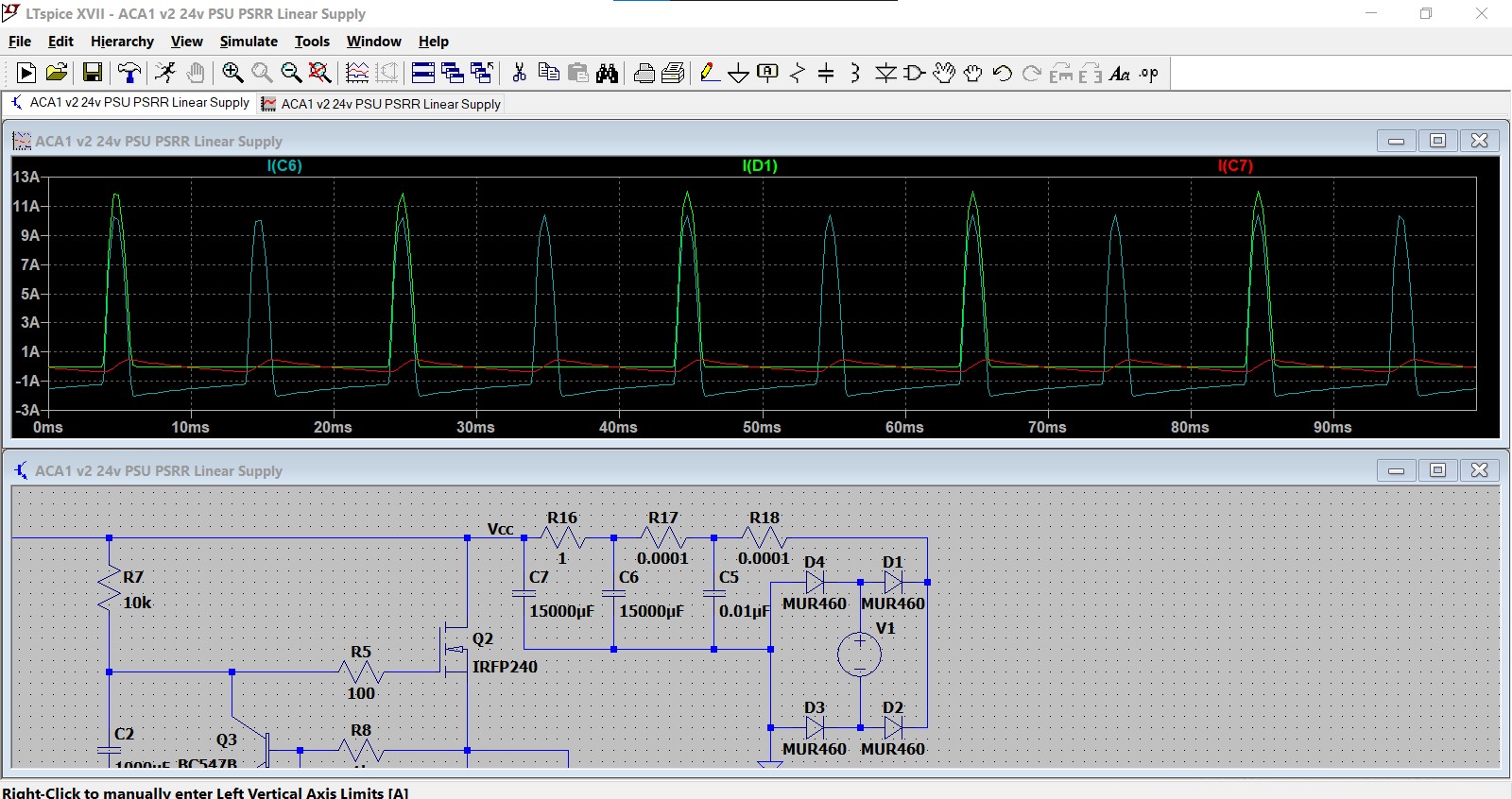Click the Halt hand icon
1512x799 pixels.
click(196, 73)
